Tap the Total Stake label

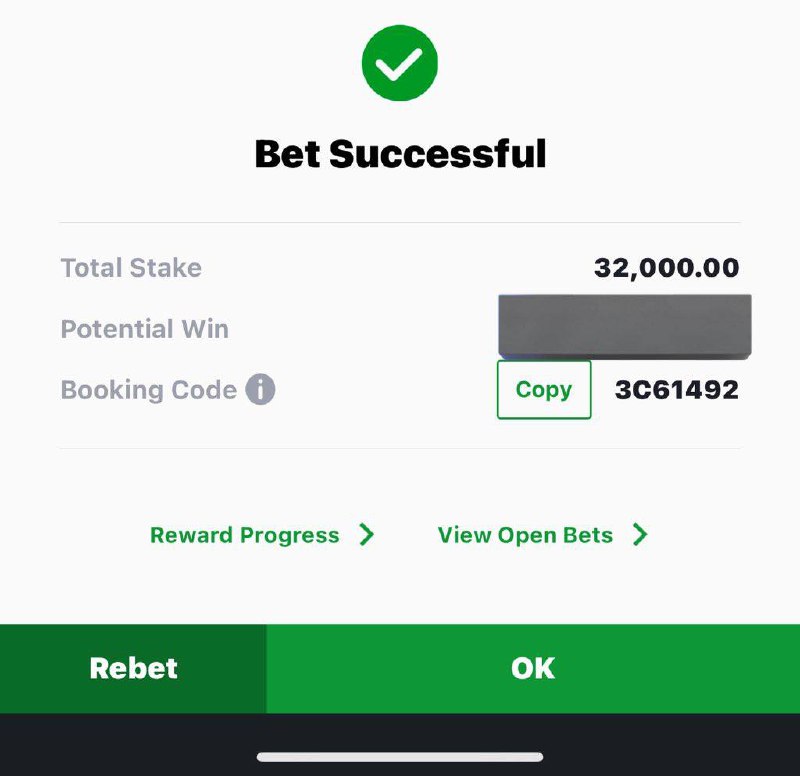tap(131, 268)
